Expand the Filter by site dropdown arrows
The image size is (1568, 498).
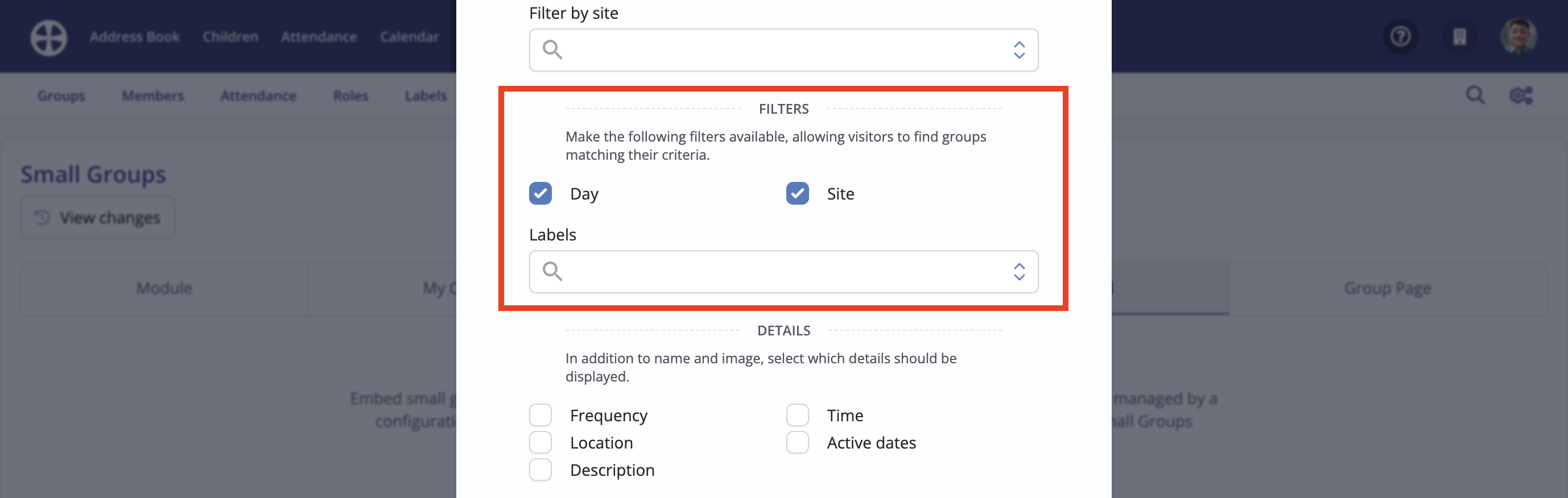(1019, 50)
